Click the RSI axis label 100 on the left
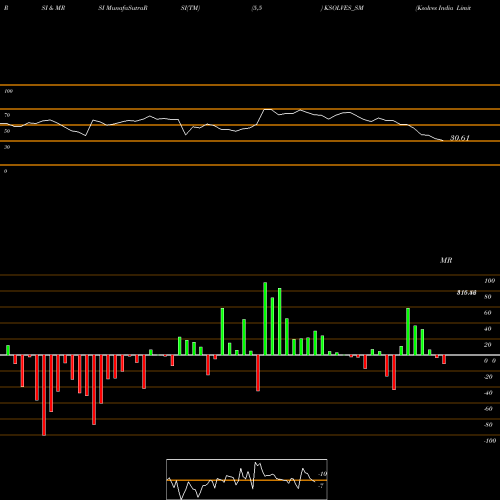 [8, 91]
